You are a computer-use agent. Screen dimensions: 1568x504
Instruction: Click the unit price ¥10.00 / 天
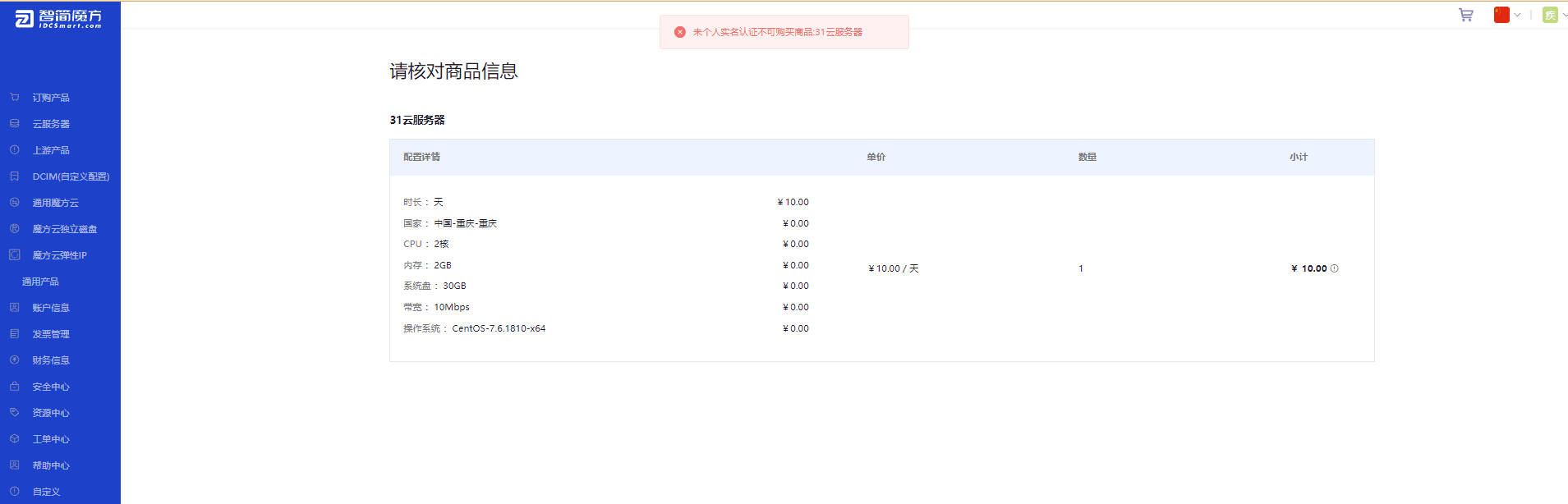coord(894,268)
